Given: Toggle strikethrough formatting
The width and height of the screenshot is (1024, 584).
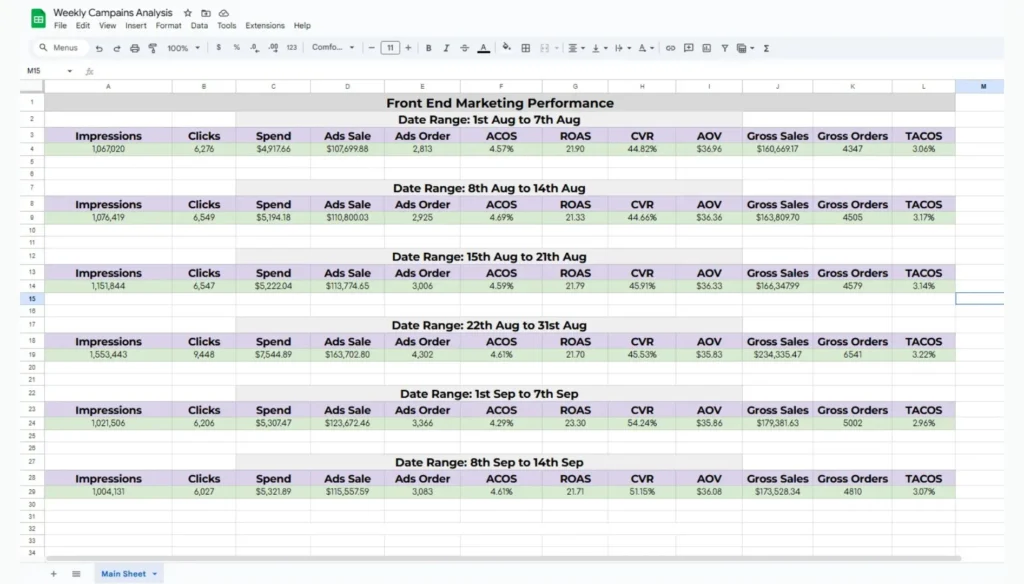Looking at the screenshot, I should tap(464, 48).
